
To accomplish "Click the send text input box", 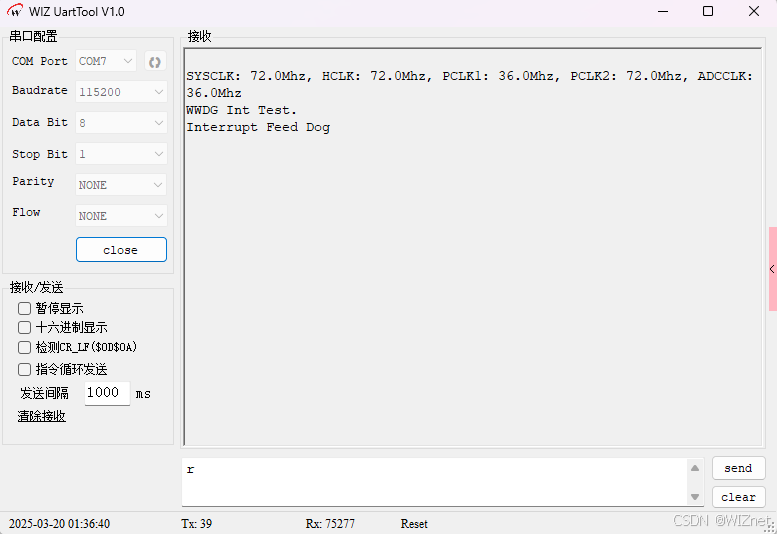I will point(435,482).
